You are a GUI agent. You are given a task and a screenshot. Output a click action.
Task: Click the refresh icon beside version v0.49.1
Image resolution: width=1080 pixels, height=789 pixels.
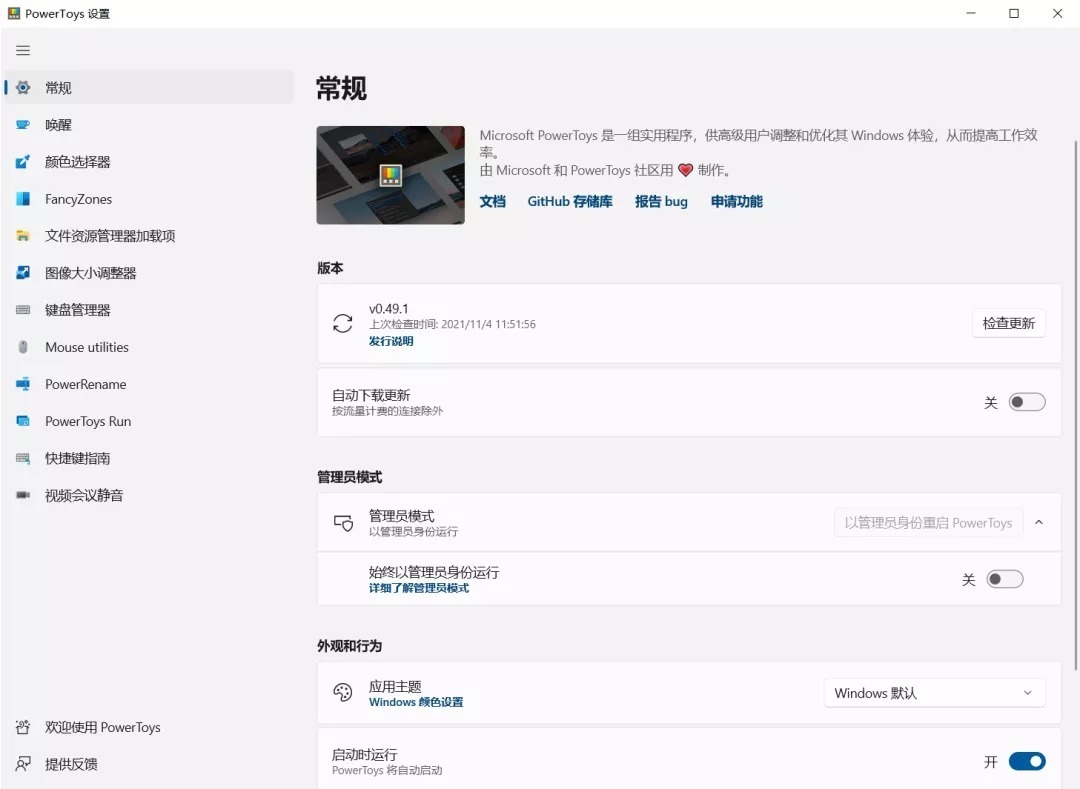(343, 323)
